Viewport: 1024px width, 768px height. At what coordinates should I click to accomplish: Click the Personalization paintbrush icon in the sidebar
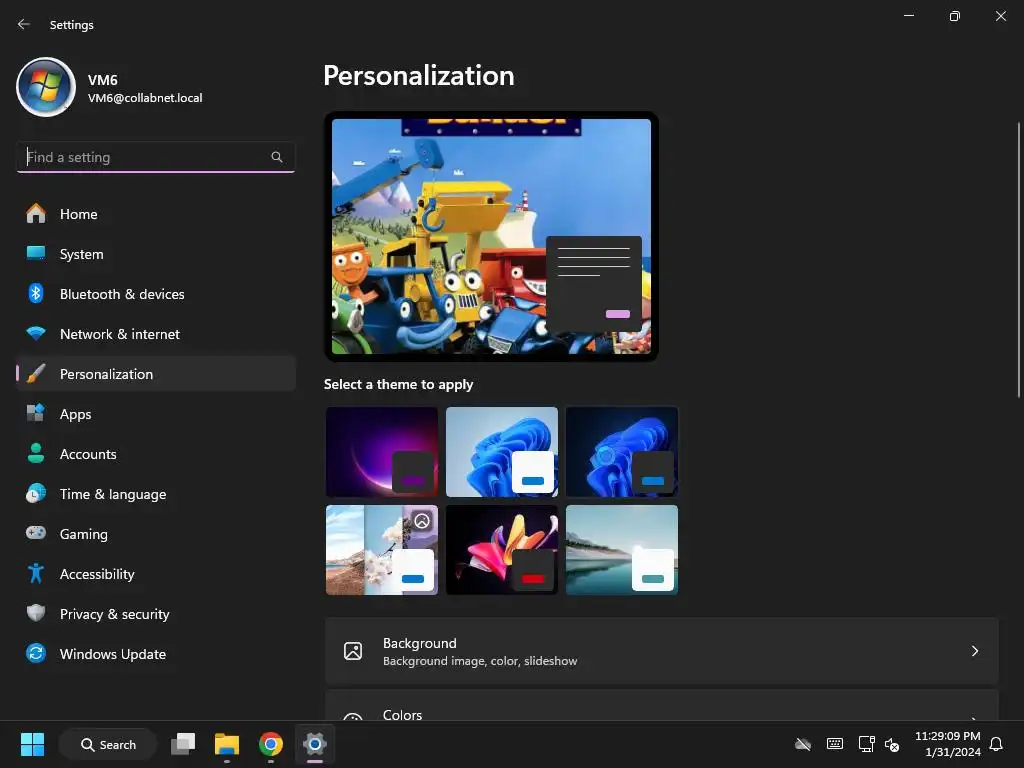36,374
